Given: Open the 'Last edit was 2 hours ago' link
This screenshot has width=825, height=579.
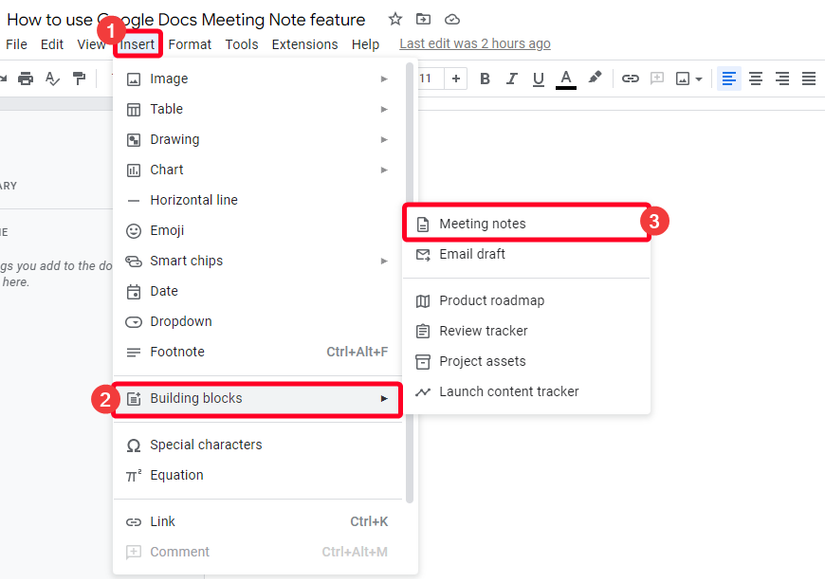Looking at the screenshot, I should coord(475,44).
